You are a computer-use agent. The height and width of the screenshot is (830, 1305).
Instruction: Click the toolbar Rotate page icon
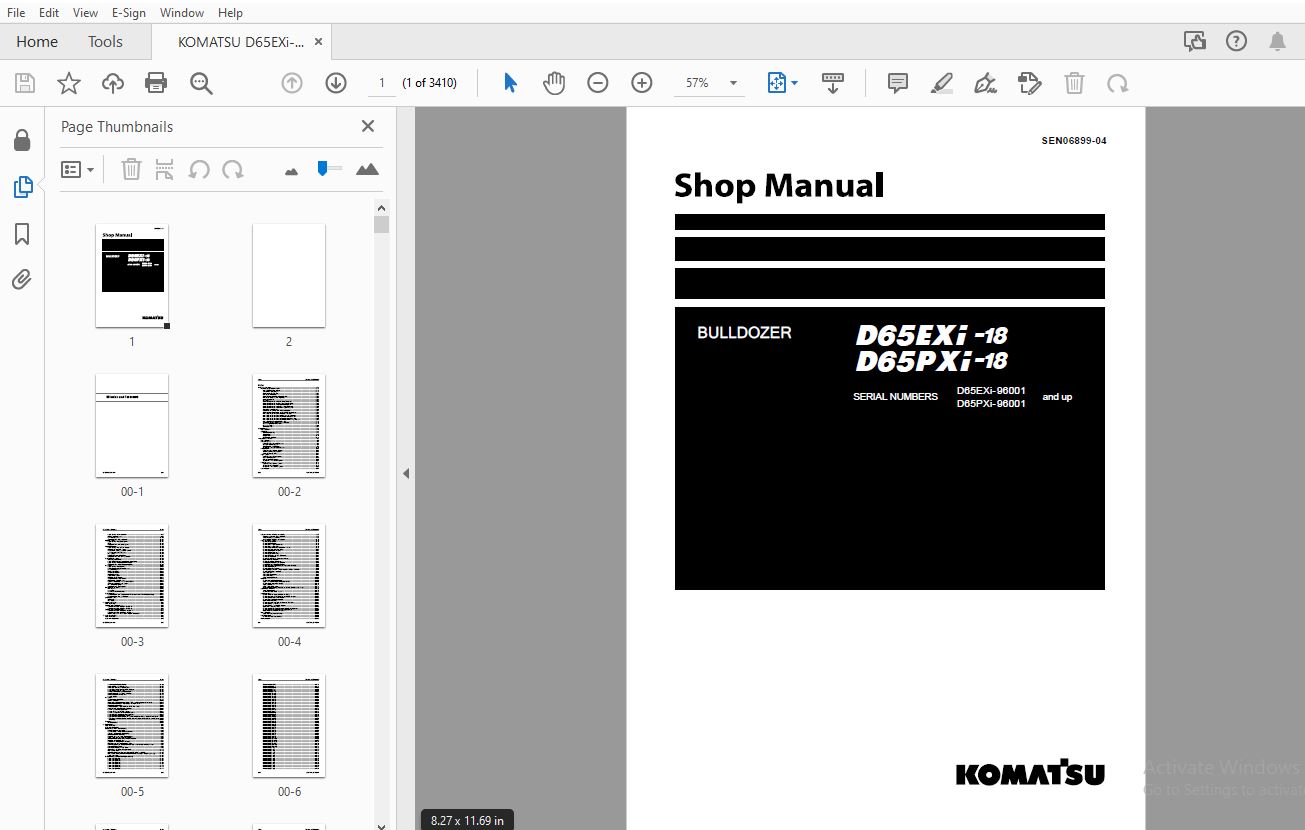click(x=1118, y=83)
